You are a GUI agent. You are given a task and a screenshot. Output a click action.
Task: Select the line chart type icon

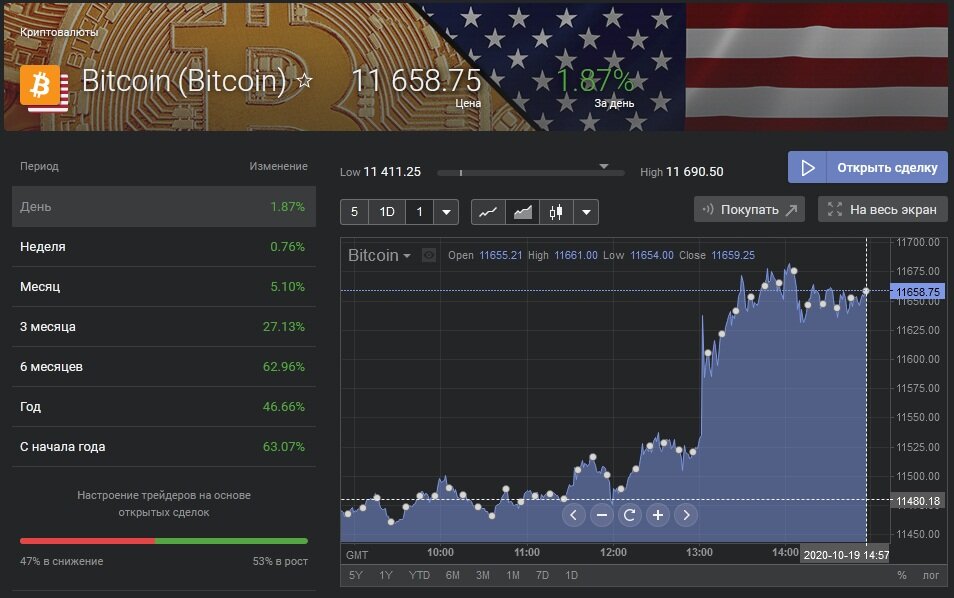[x=487, y=212]
